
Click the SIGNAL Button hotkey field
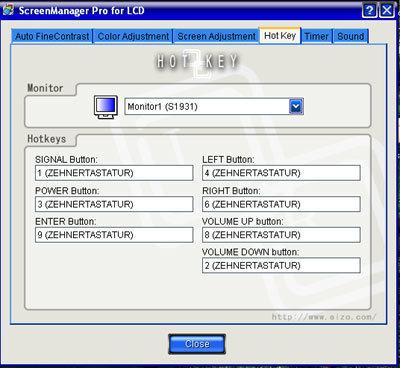(x=114, y=173)
